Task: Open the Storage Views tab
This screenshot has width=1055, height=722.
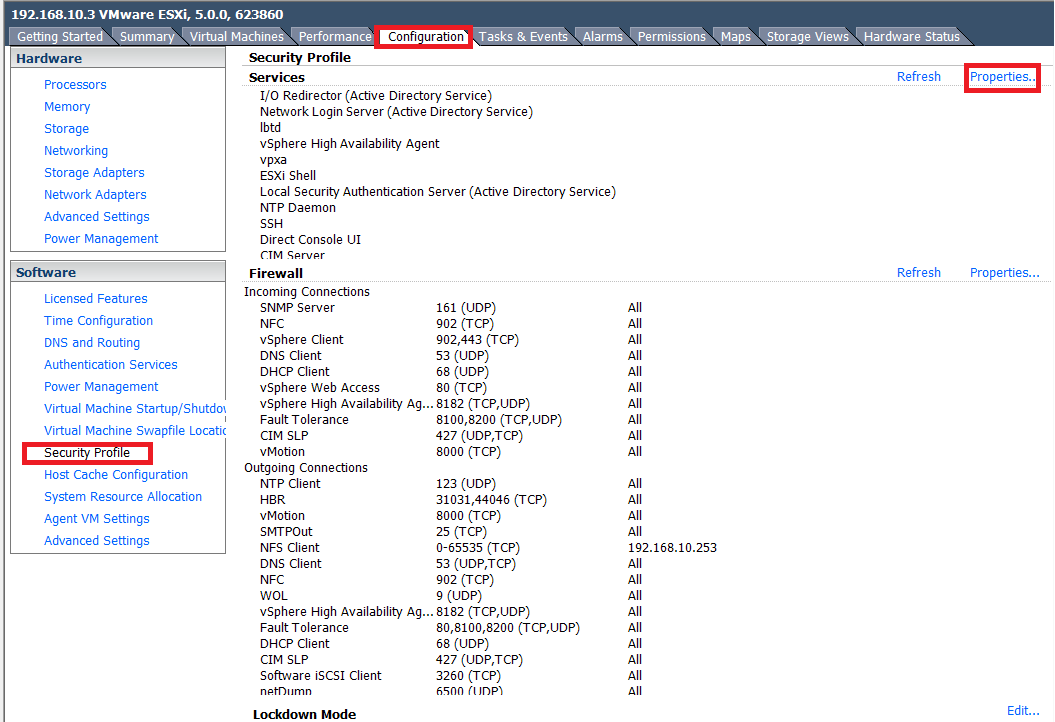Action: coord(807,36)
